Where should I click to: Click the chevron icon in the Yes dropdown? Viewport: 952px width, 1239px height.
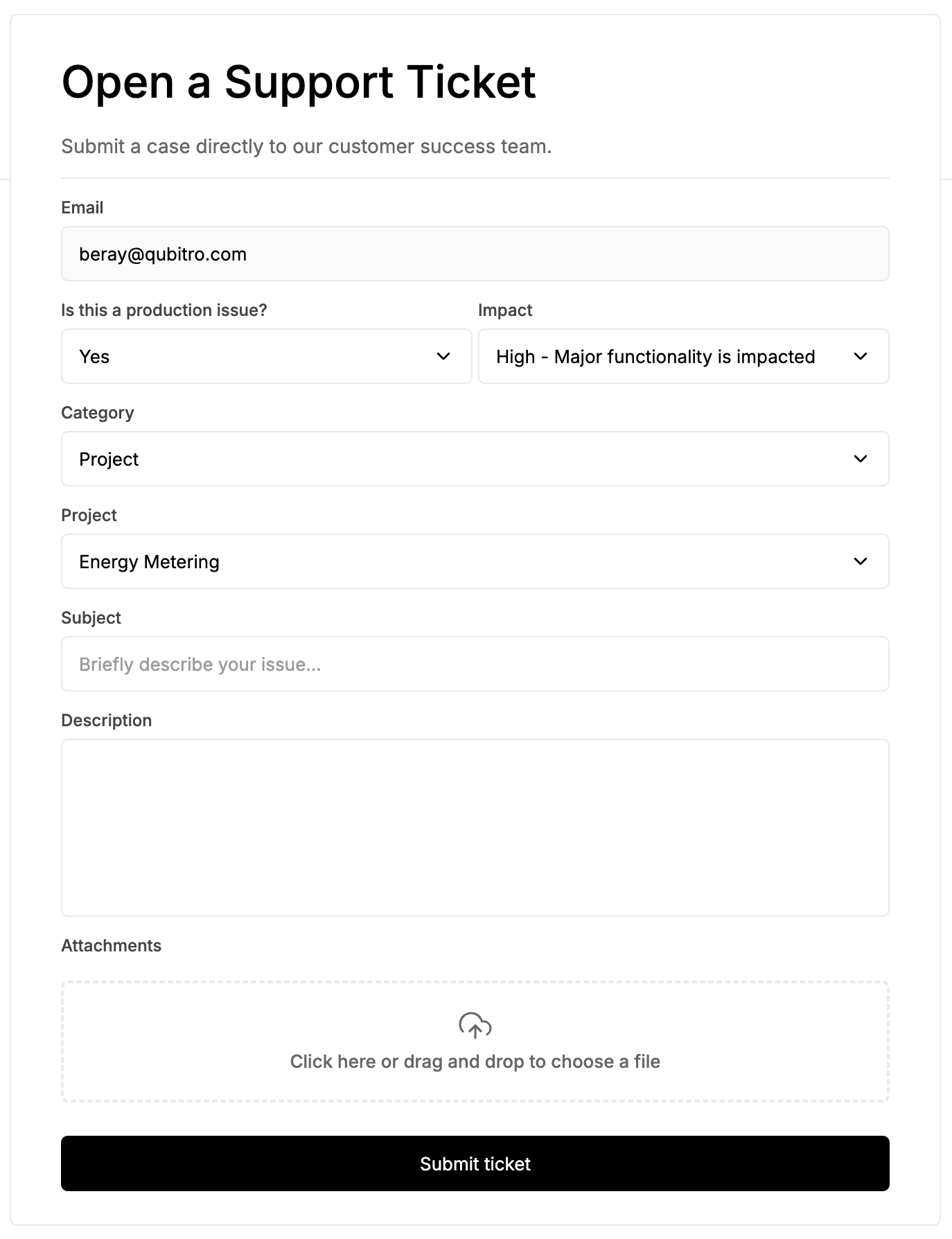443,356
